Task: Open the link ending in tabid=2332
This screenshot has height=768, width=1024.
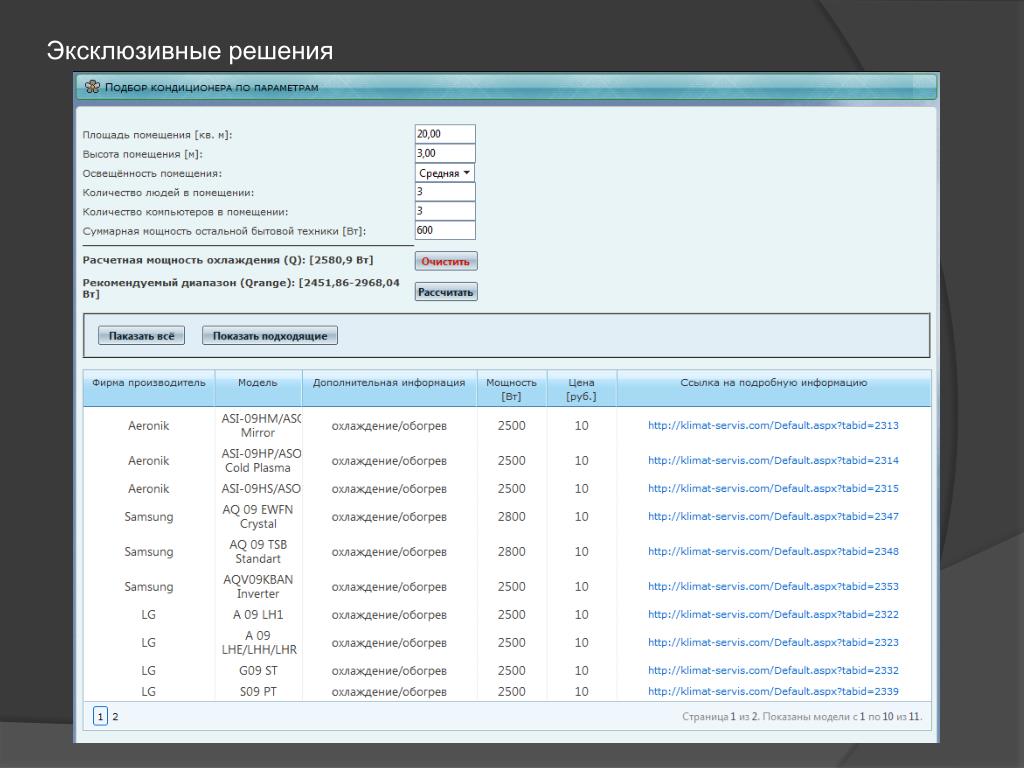Action: coord(773,671)
